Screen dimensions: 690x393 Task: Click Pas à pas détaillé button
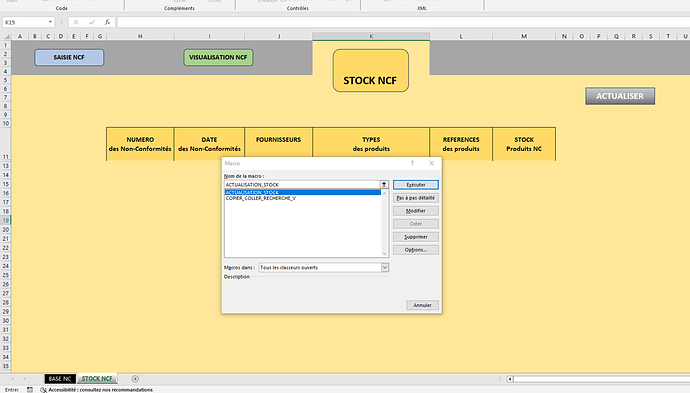[415, 198]
